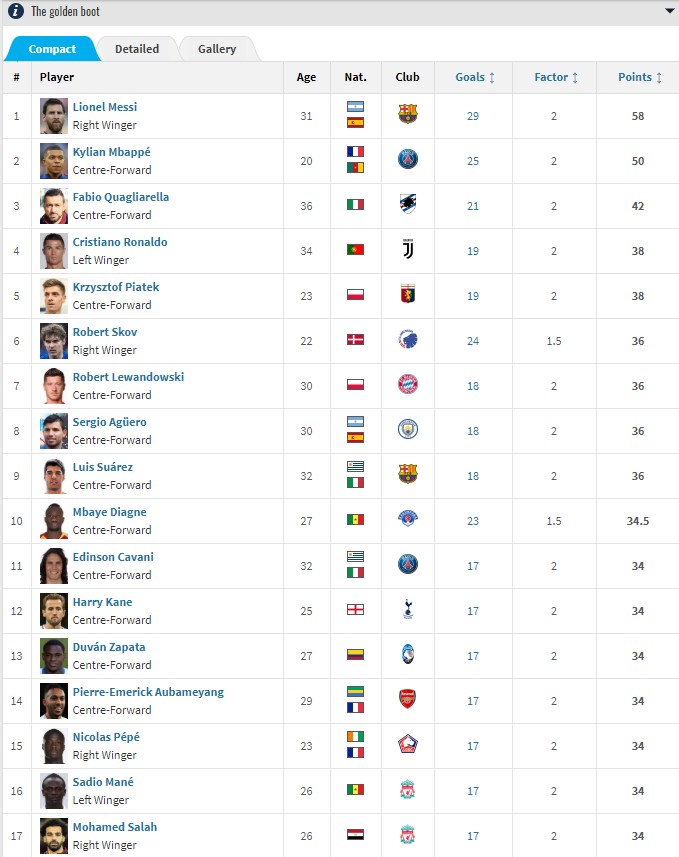Screen dimensions: 679x857
Task: Click the Manchester City crest beside Agüero
Action: coord(408,429)
